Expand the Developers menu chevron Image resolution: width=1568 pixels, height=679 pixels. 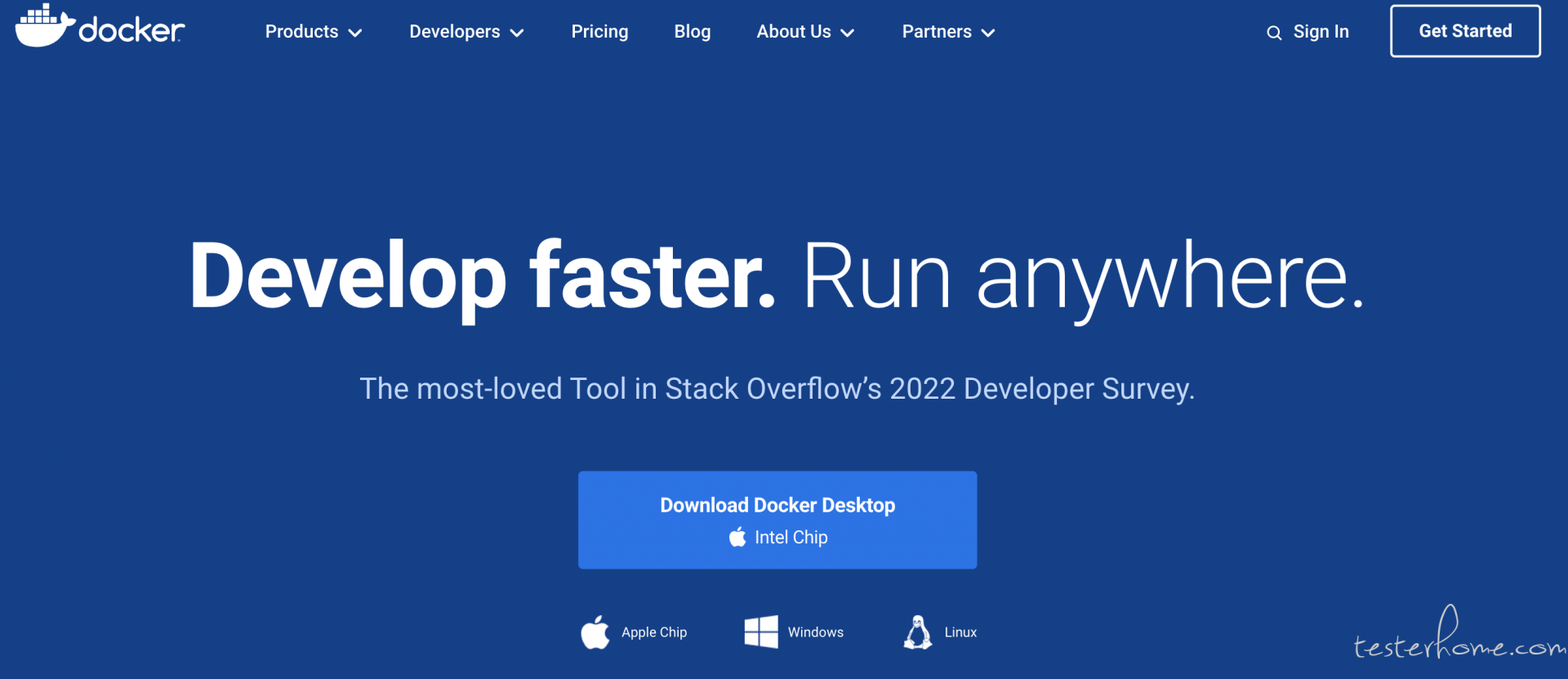click(517, 33)
